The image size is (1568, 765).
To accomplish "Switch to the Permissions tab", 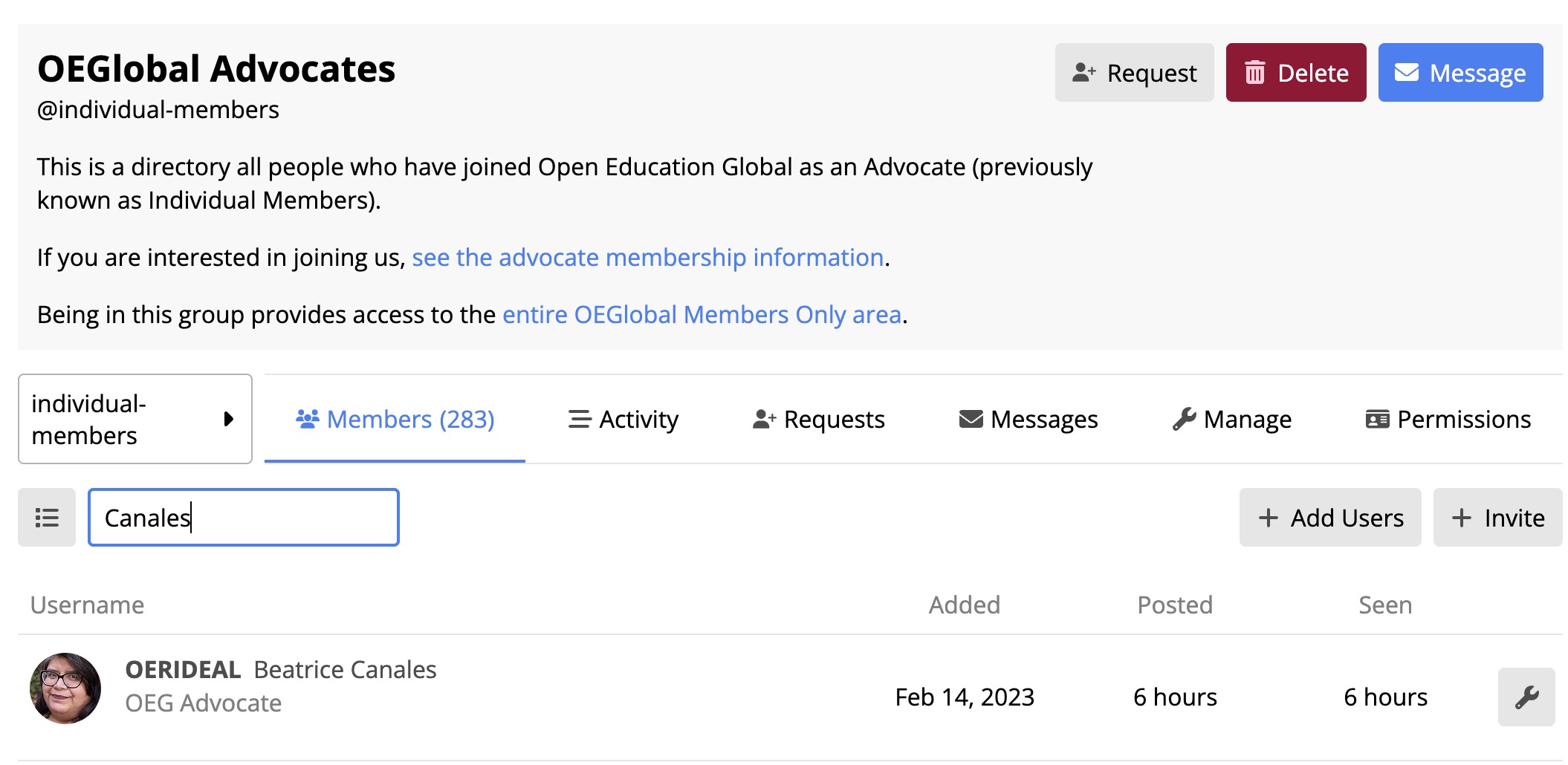I will coord(1448,420).
